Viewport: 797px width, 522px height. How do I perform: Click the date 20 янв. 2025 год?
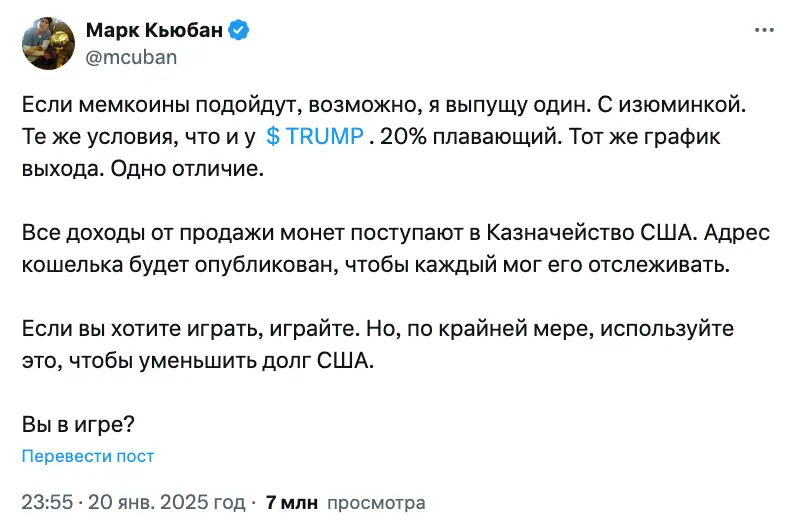click(166, 502)
